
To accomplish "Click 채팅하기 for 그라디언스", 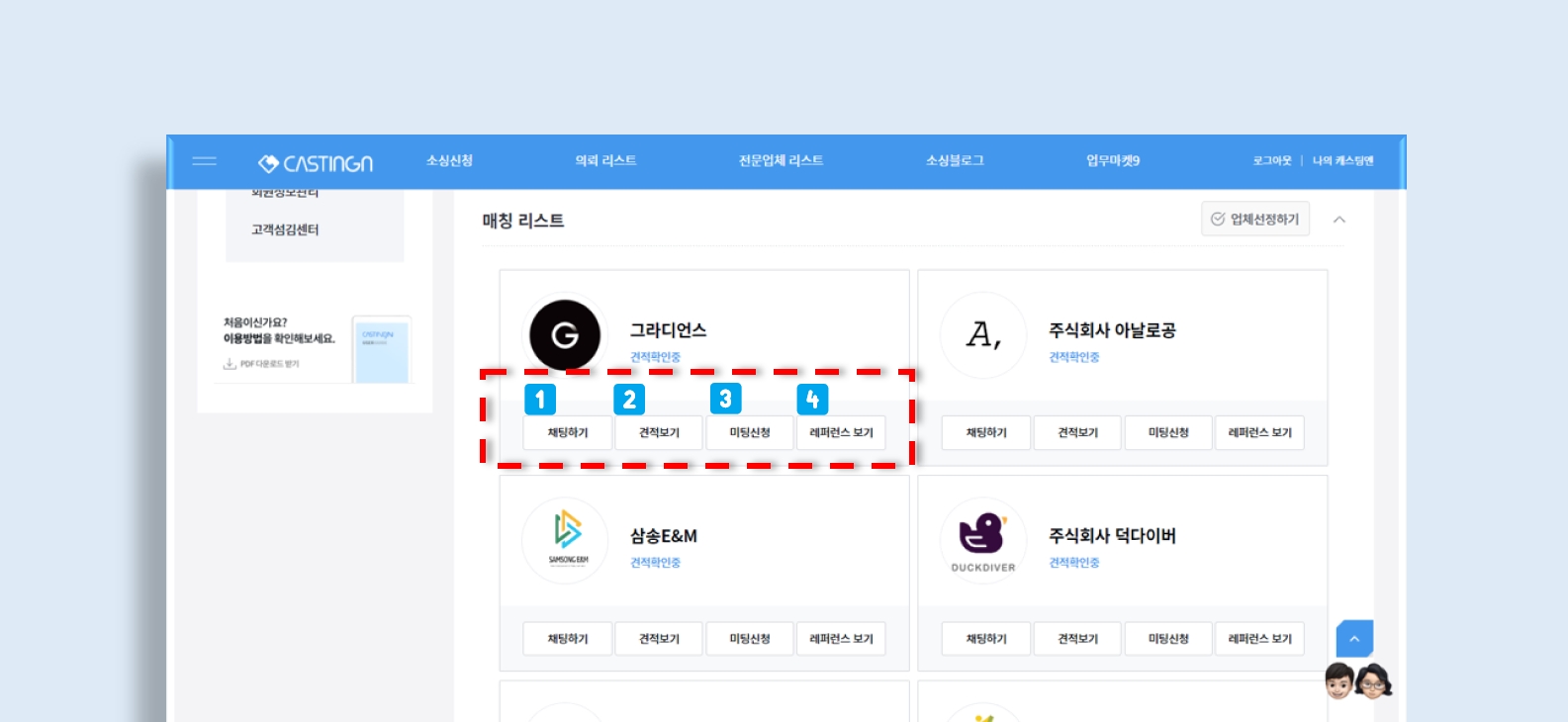I will click(568, 433).
